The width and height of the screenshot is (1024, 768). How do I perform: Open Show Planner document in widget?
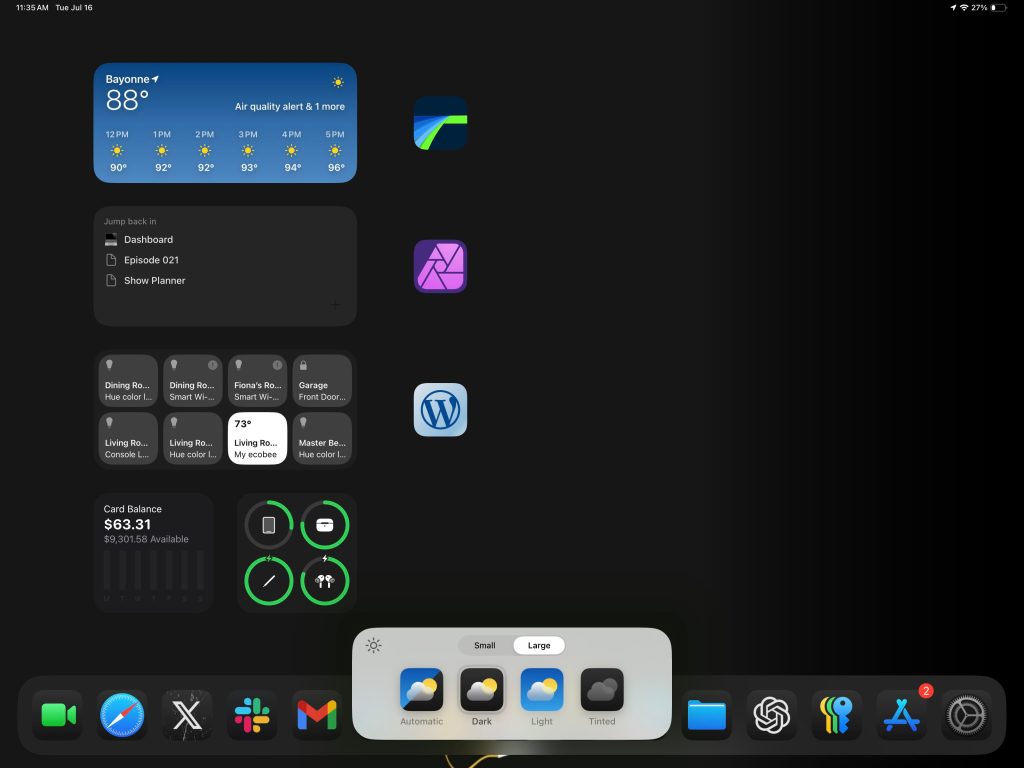[154, 281]
